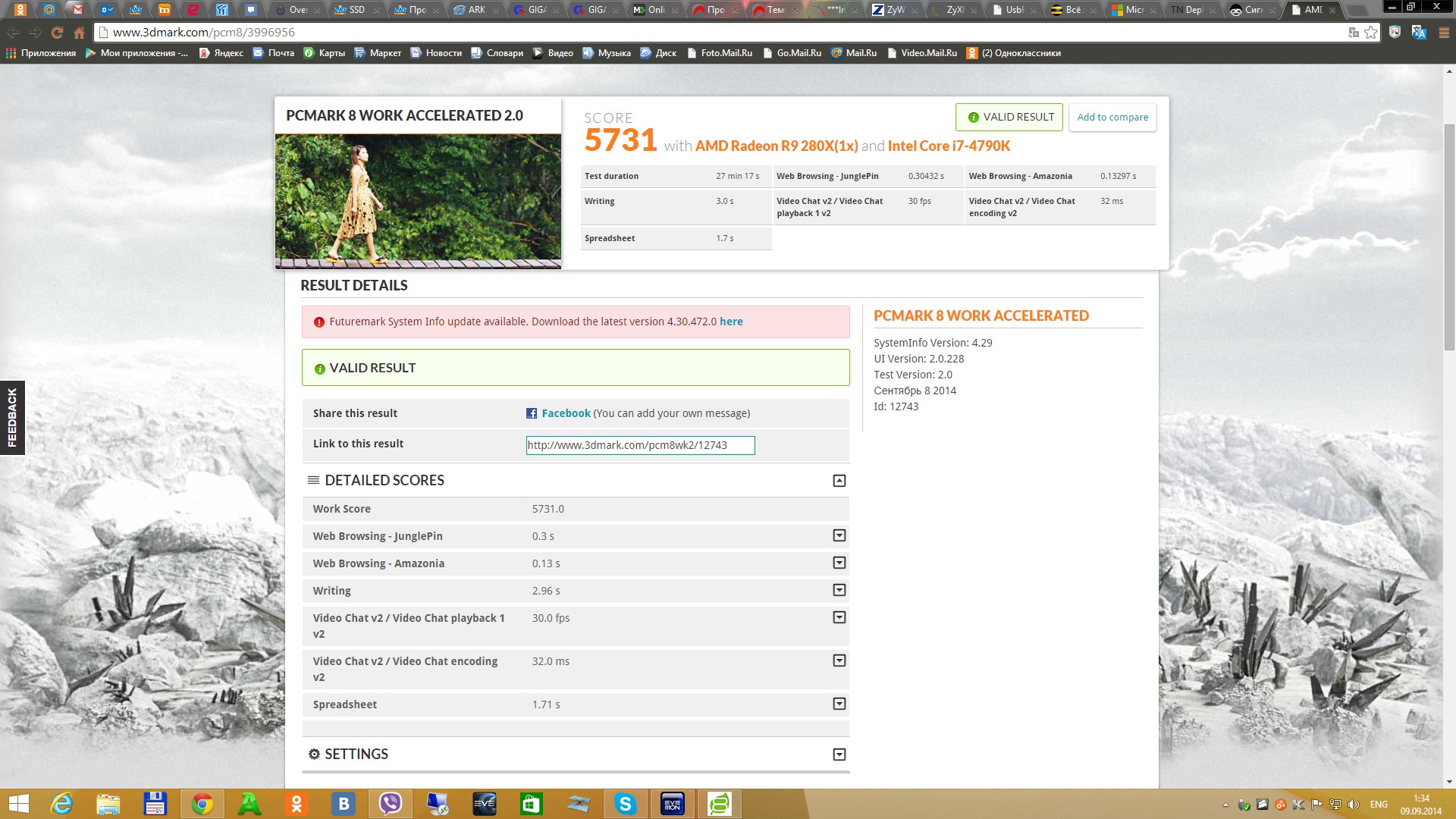Open the Маркет bookmark
The width and height of the screenshot is (1456, 819).
(x=378, y=53)
